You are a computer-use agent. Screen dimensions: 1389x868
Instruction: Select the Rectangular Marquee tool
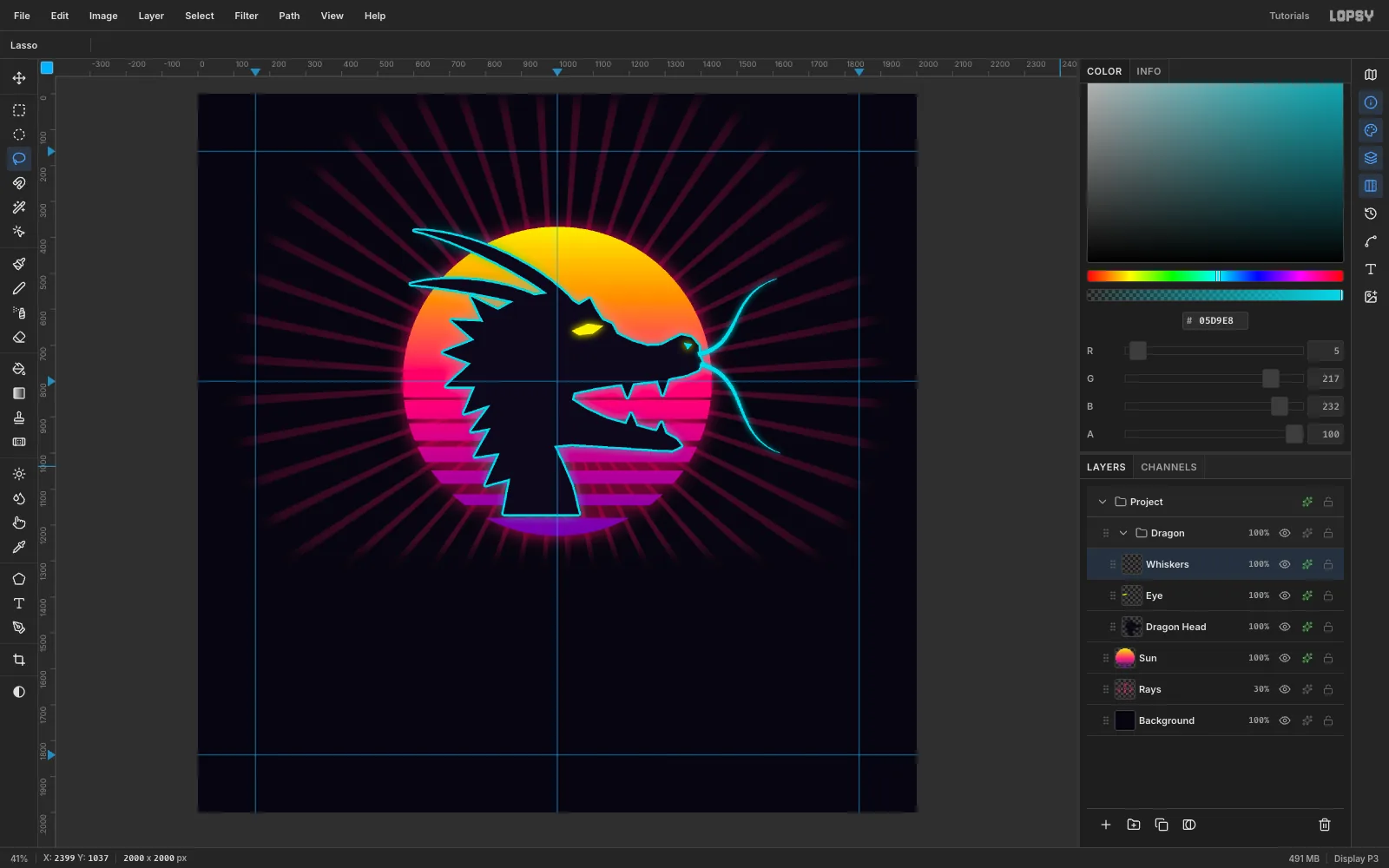coord(19,110)
